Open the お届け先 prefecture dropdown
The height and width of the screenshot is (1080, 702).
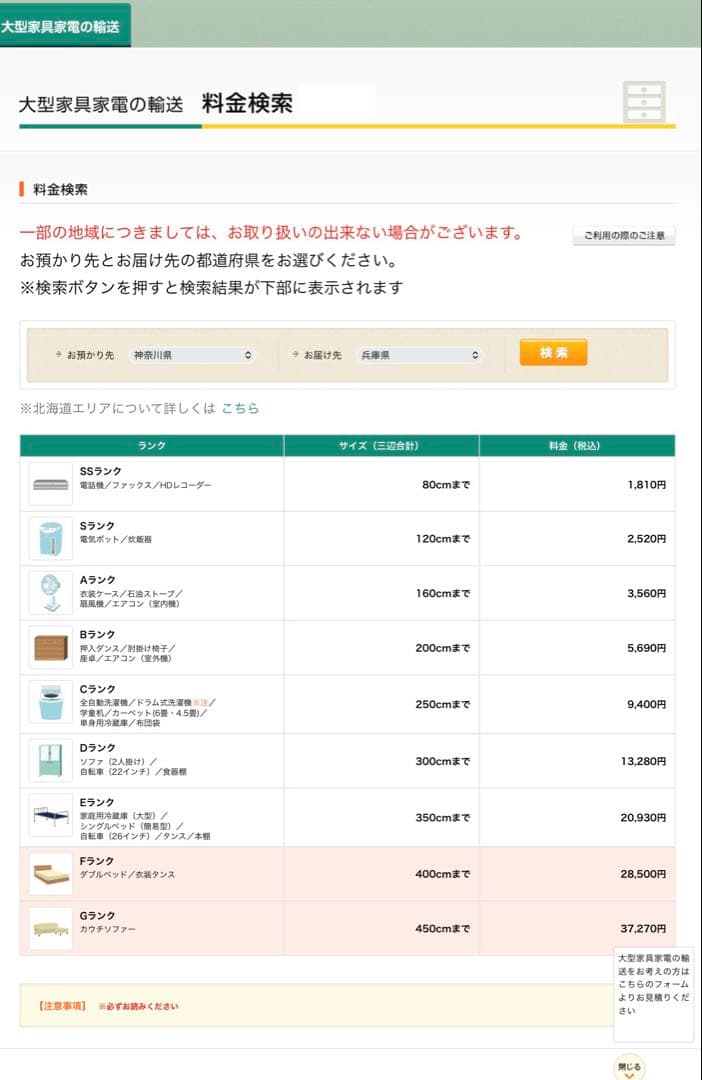419,355
